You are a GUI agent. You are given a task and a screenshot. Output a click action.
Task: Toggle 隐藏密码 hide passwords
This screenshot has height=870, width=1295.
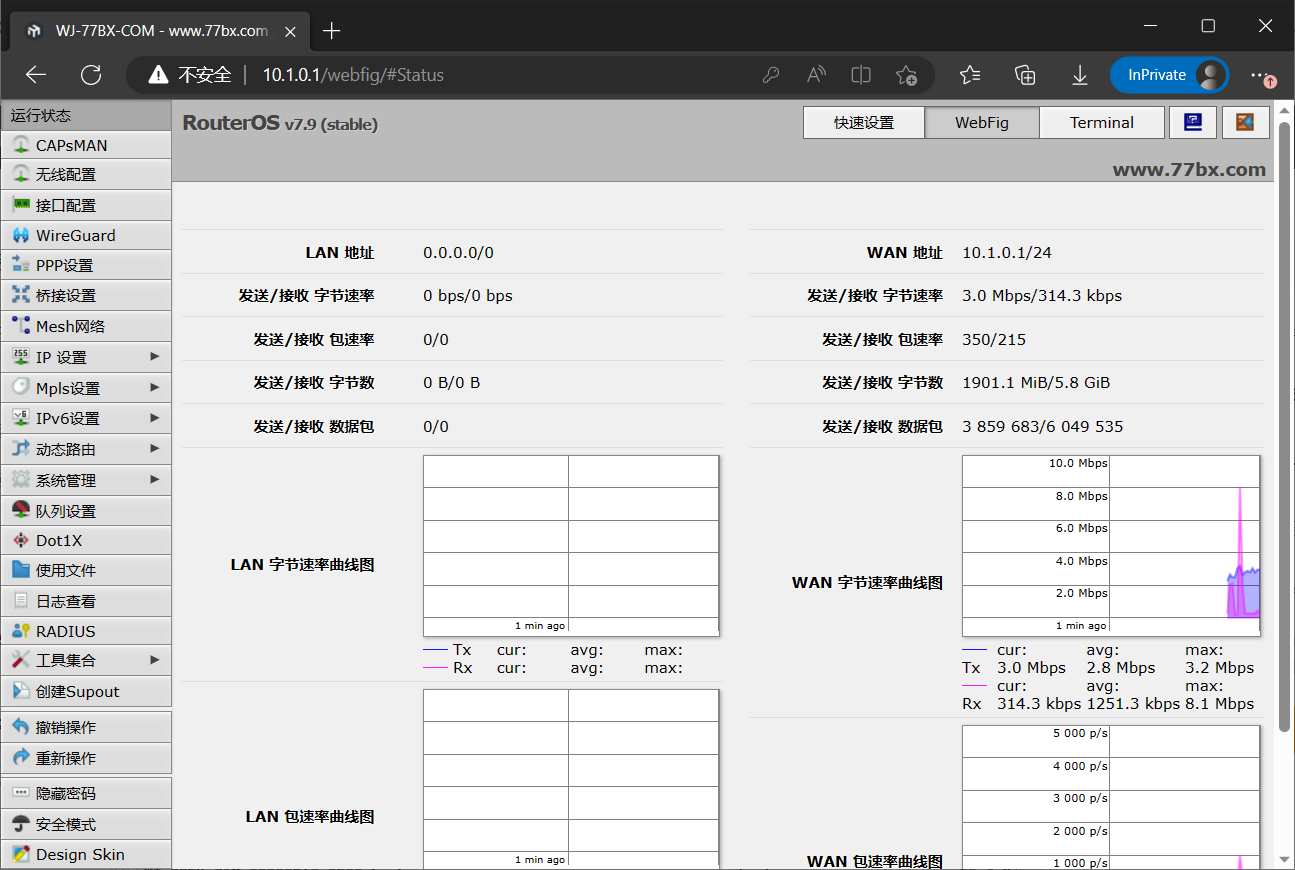click(x=66, y=794)
